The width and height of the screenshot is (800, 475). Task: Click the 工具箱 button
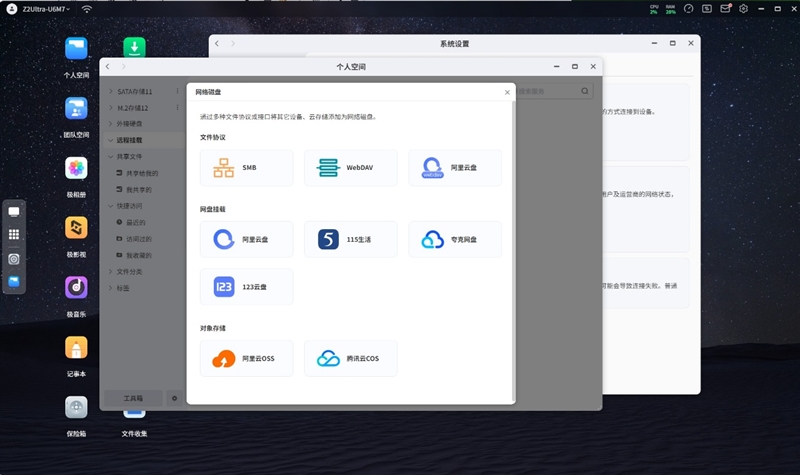pyautogui.click(x=133, y=398)
